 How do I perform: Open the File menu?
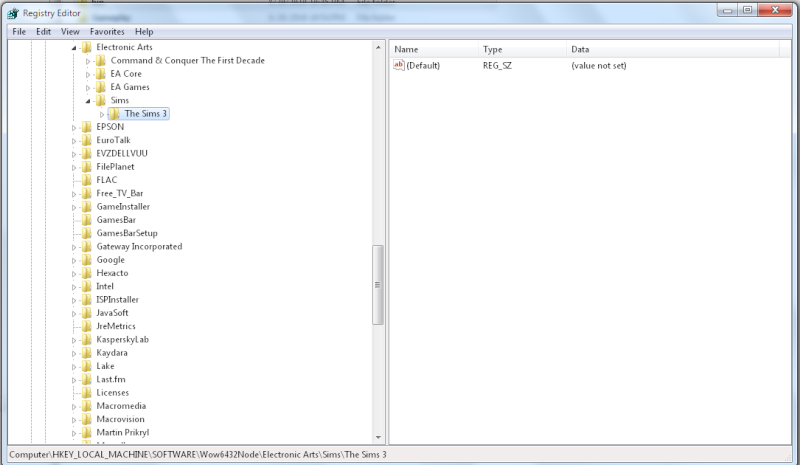pyautogui.click(x=19, y=32)
